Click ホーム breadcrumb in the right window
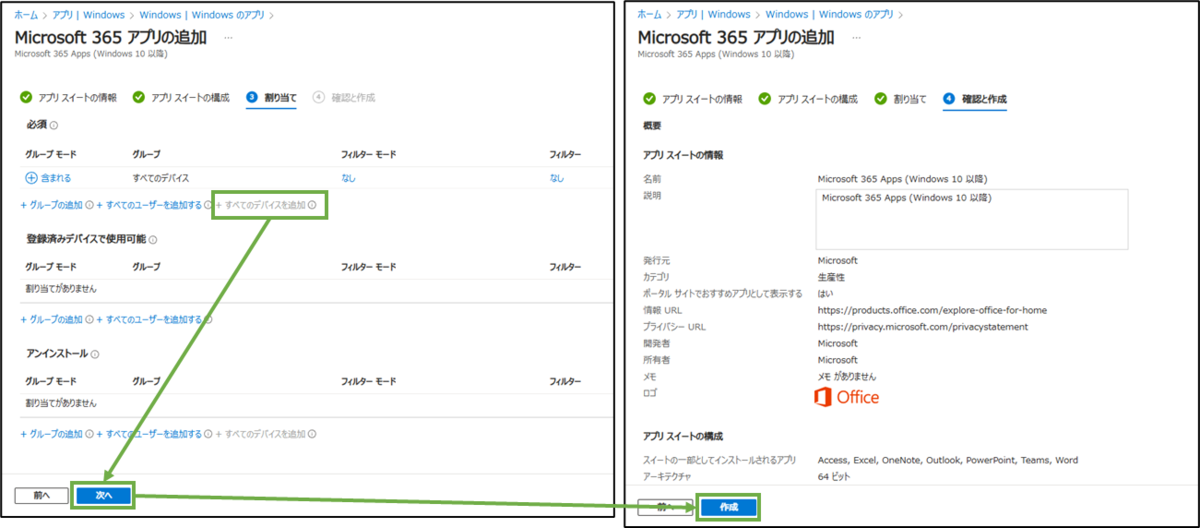 point(649,14)
